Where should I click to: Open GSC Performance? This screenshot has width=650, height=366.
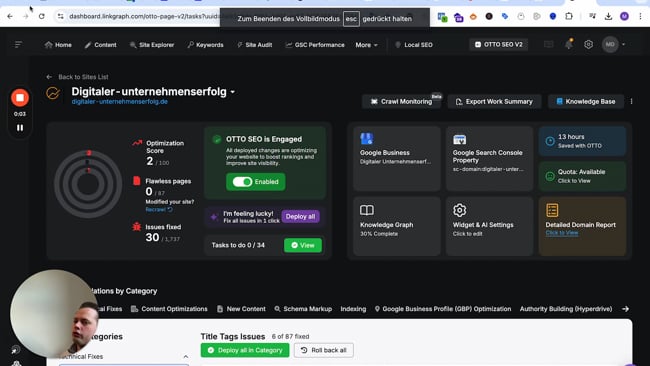click(315, 45)
